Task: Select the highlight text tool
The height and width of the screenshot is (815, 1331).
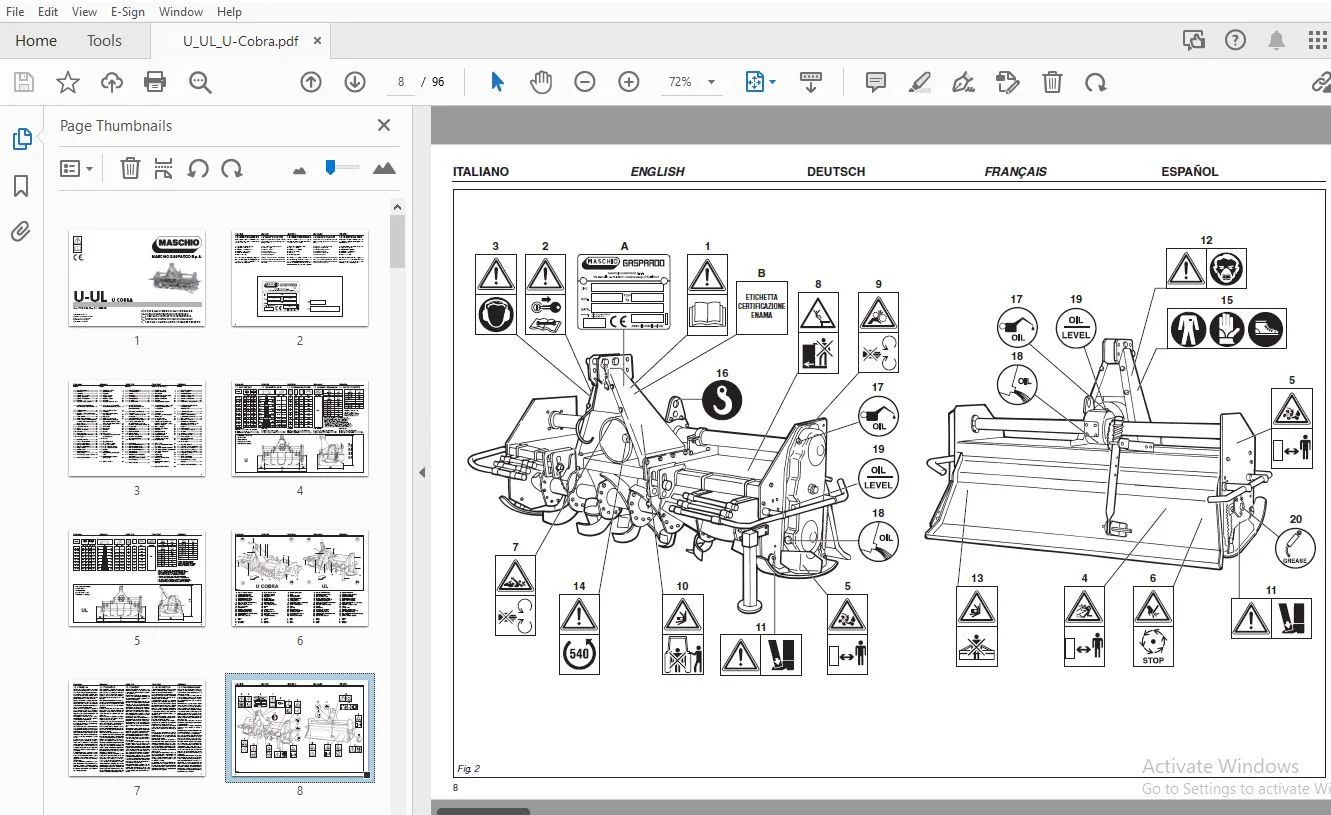Action: [920, 82]
